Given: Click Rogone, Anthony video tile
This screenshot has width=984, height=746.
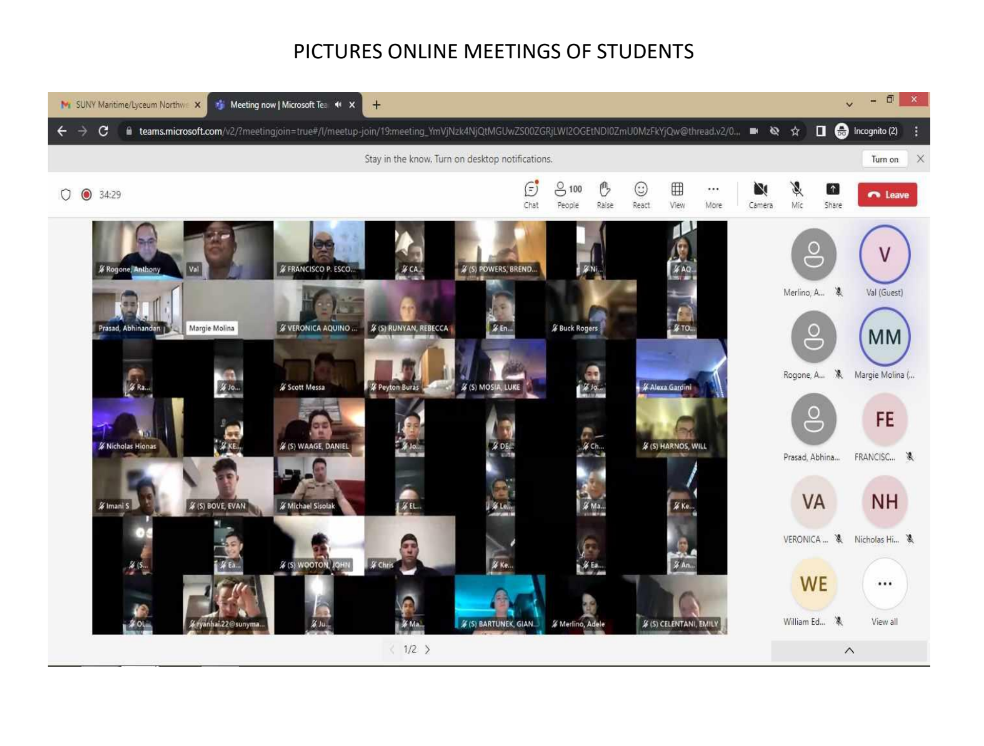Looking at the screenshot, I should pyautogui.click(x=137, y=250).
